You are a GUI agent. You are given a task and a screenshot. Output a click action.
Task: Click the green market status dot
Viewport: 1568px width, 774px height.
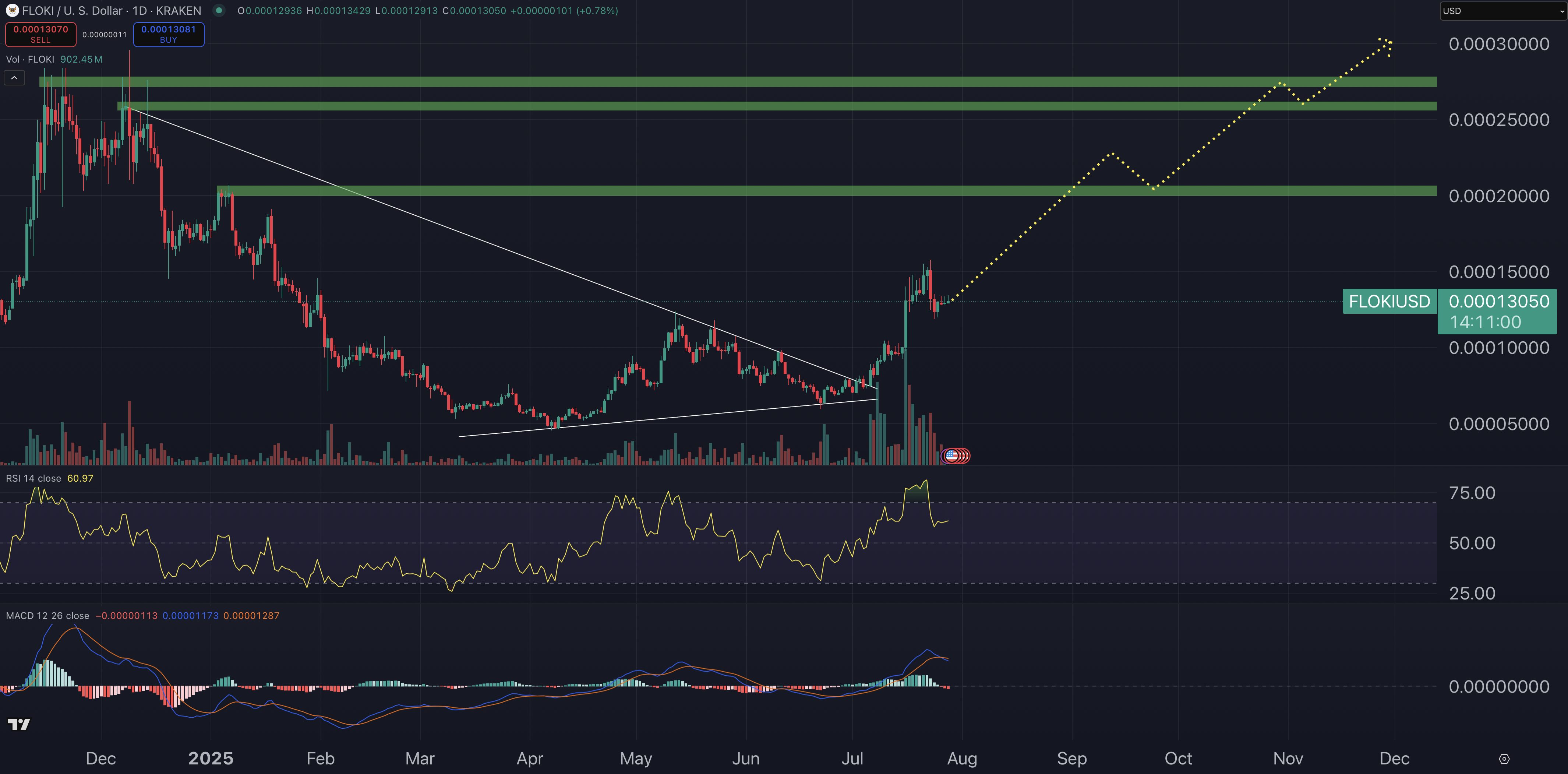click(219, 10)
